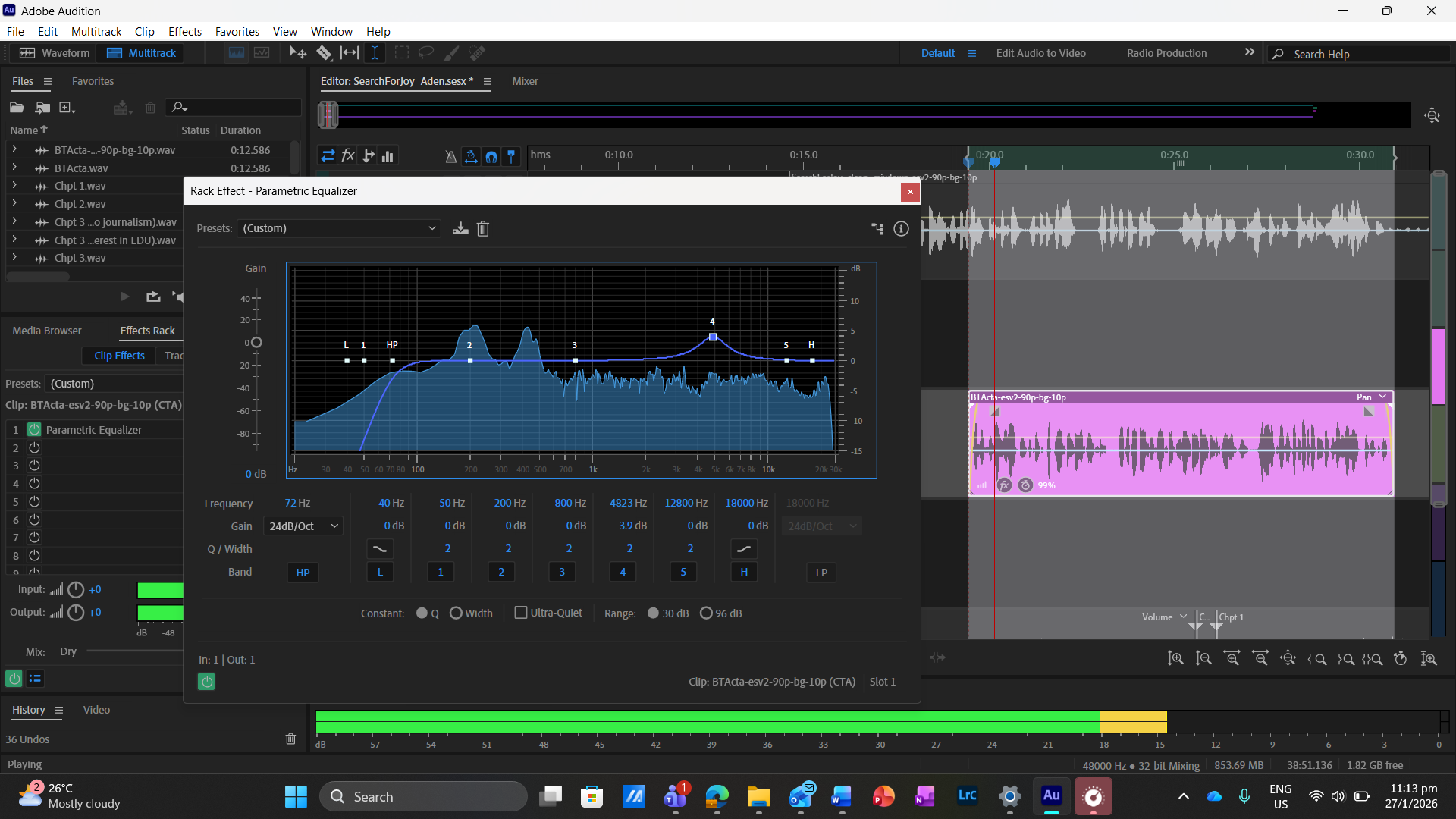Open the Presets (Custom) dropdown
Viewport: 1456px width, 819px height.
tap(339, 228)
